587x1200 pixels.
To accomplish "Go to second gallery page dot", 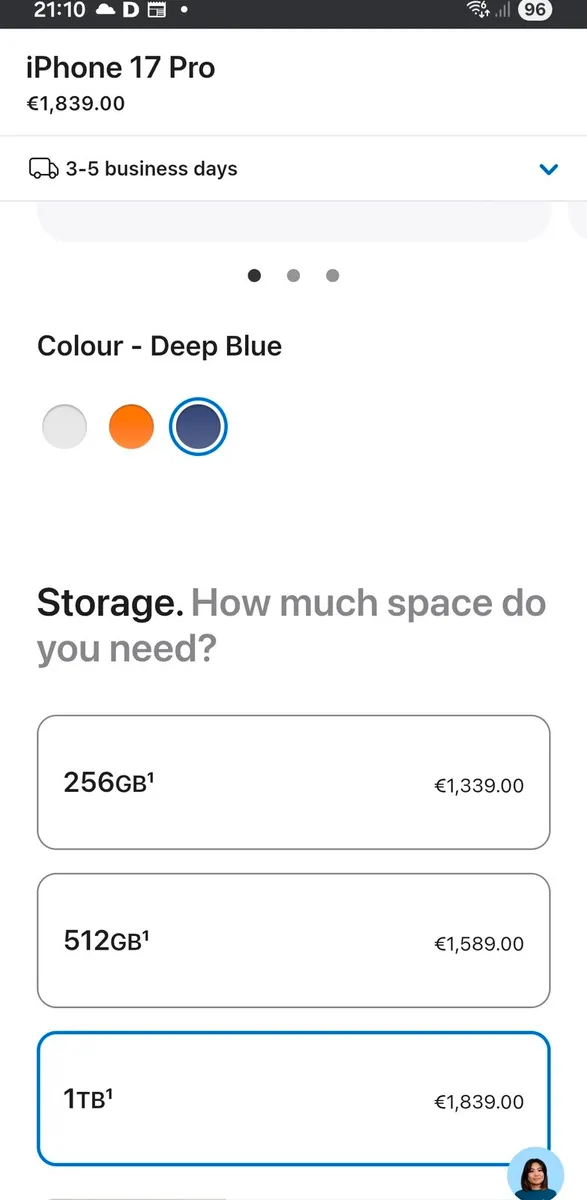I will pyautogui.click(x=293, y=275).
